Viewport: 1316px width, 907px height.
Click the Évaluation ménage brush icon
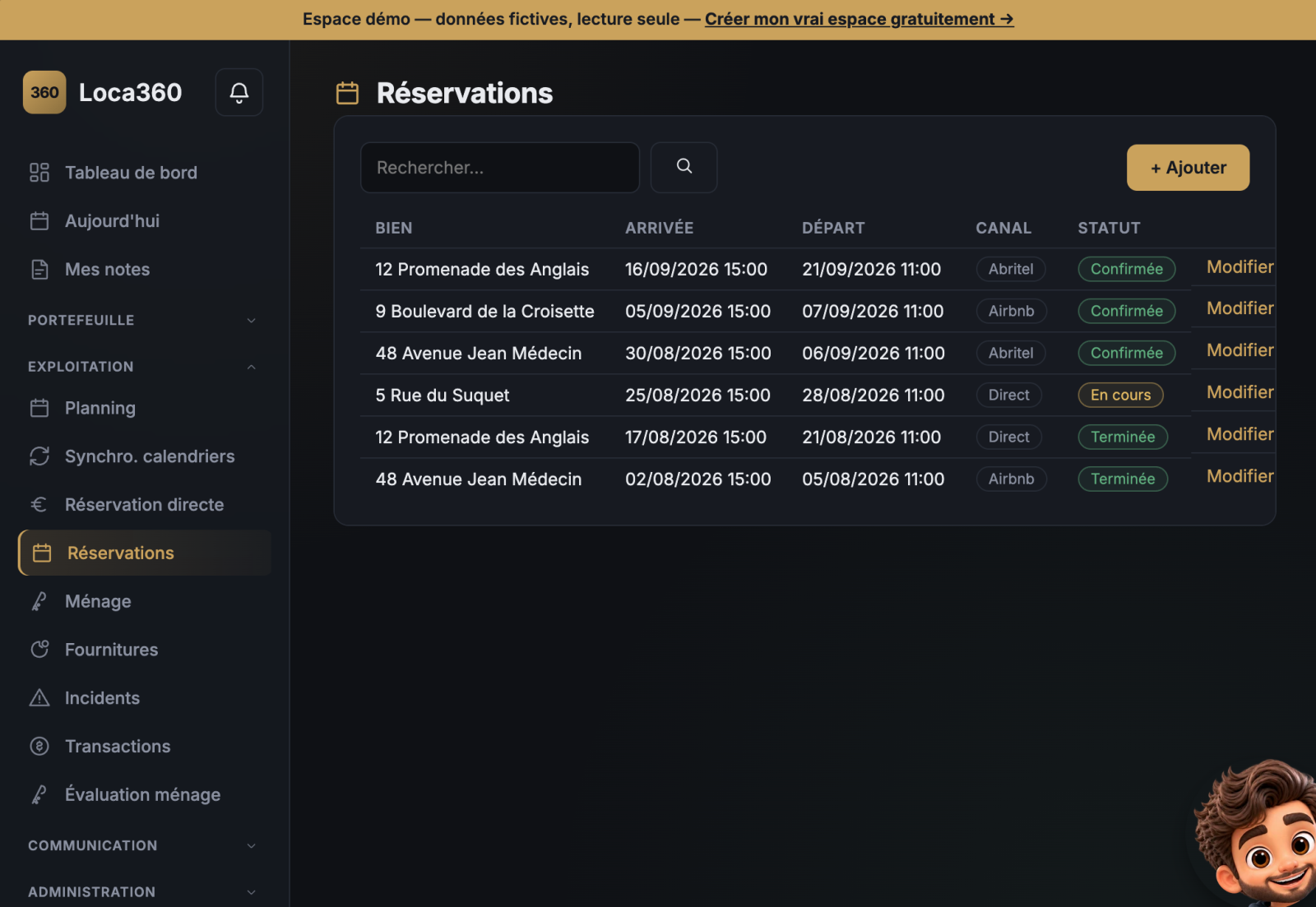tap(39, 795)
